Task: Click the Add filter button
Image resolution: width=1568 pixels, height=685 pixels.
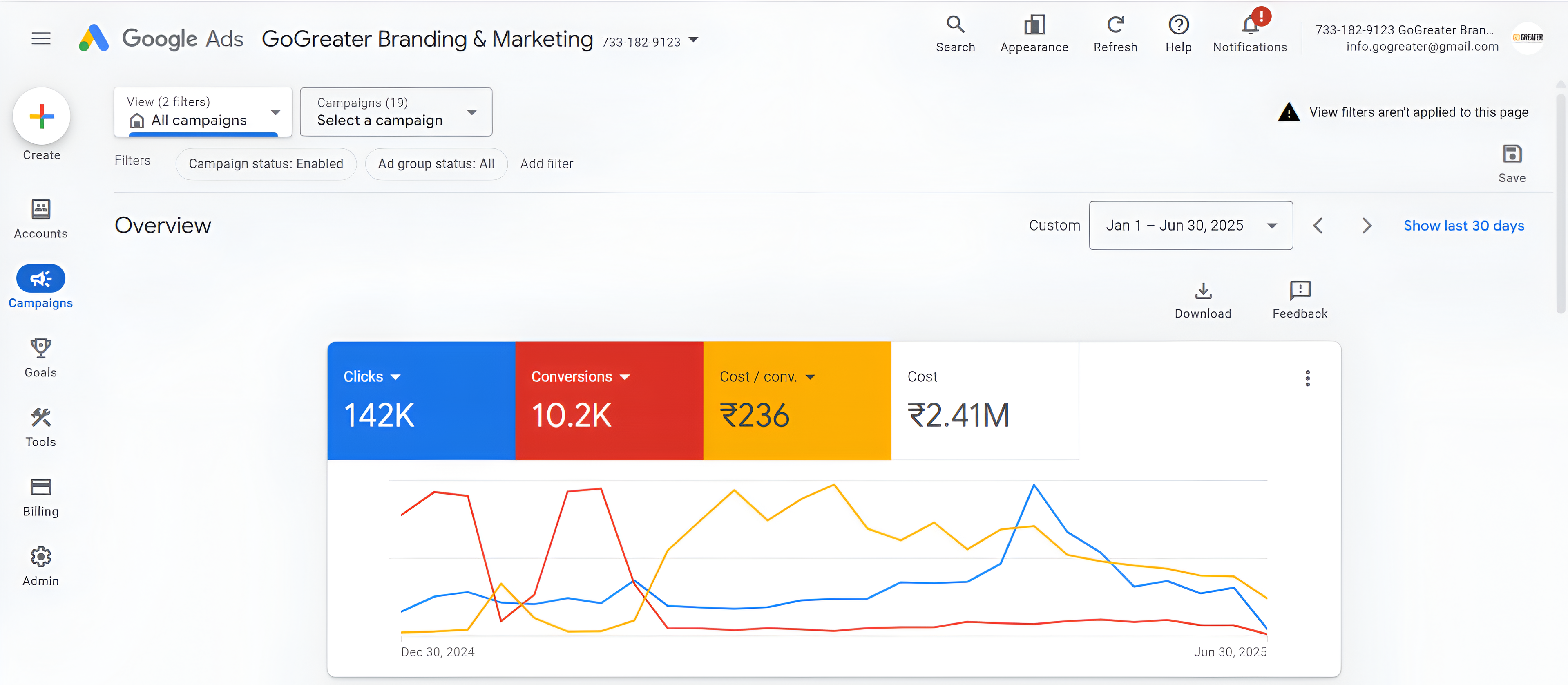Action: [x=546, y=164]
